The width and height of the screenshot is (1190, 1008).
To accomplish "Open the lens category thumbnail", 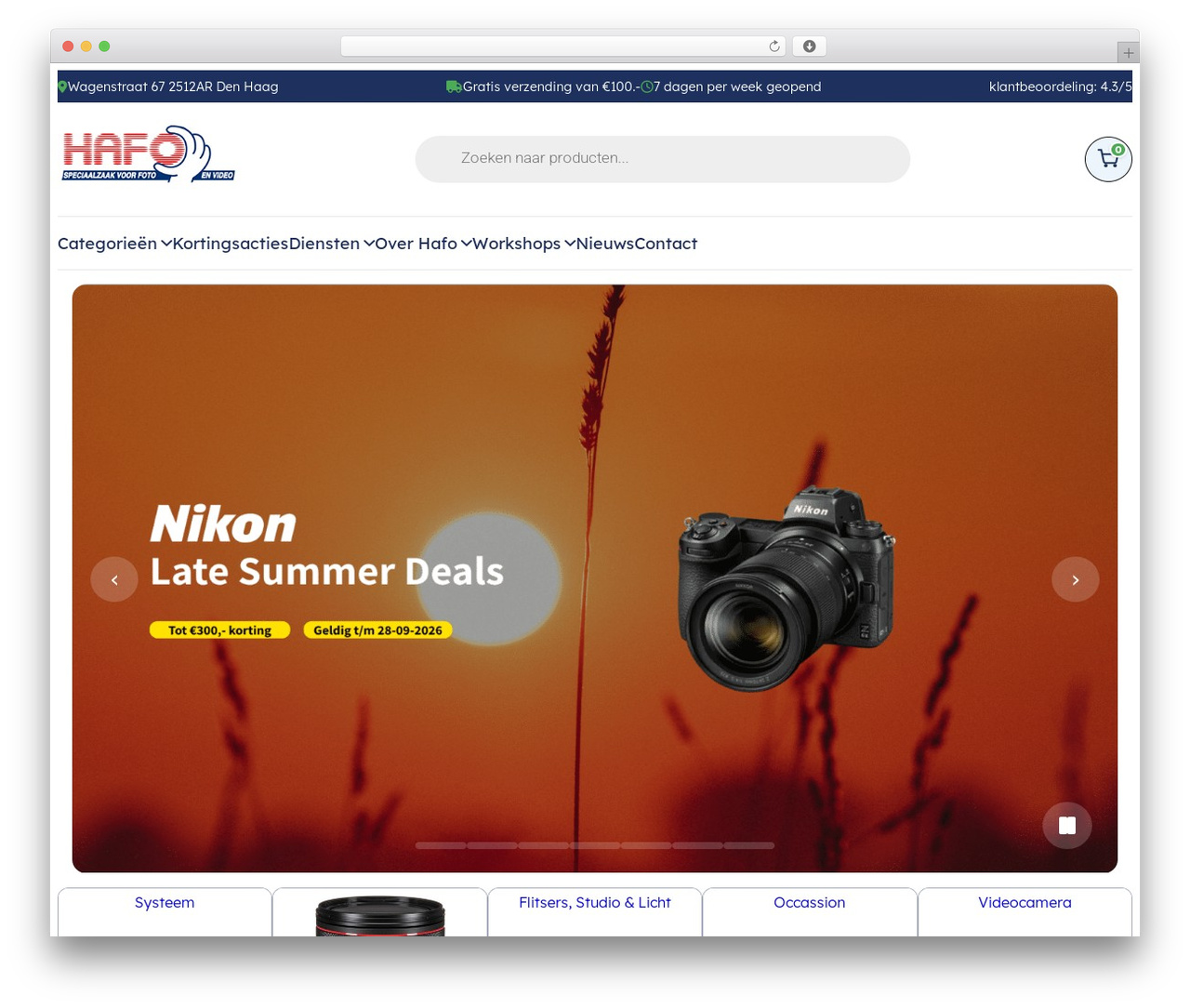I will point(380,915).
